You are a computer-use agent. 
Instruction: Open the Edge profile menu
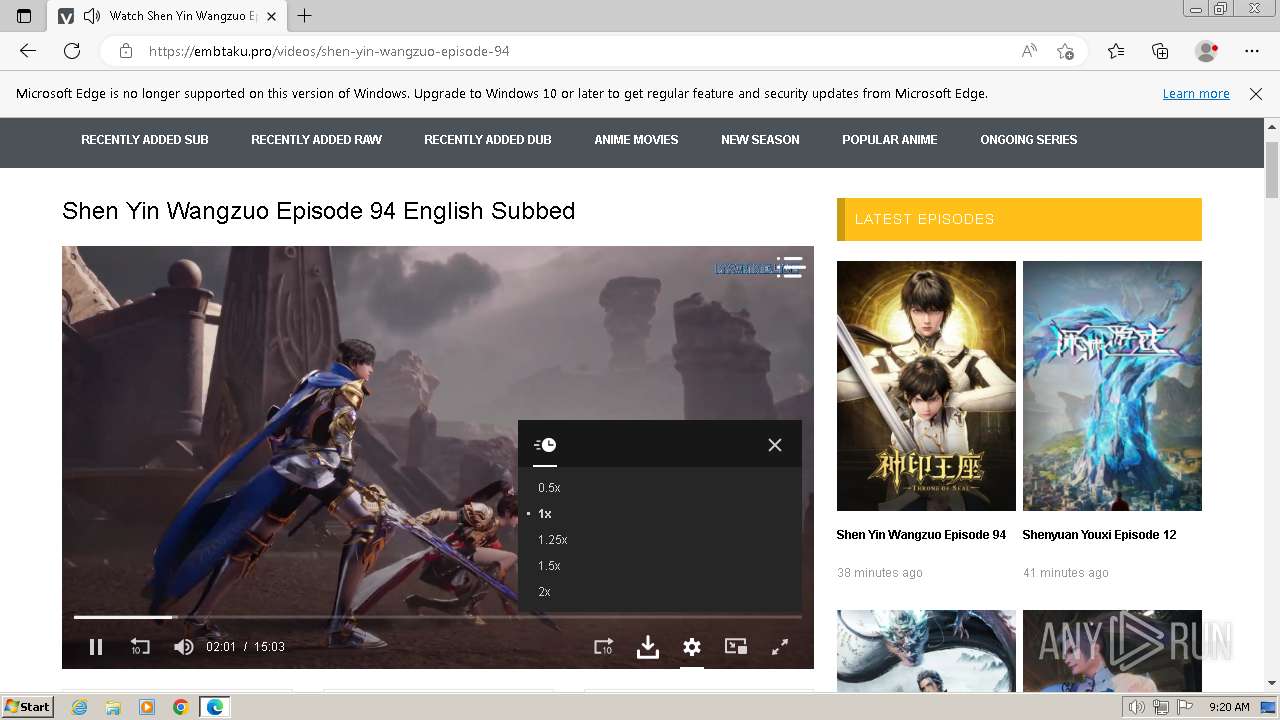tap(1207, 51)
